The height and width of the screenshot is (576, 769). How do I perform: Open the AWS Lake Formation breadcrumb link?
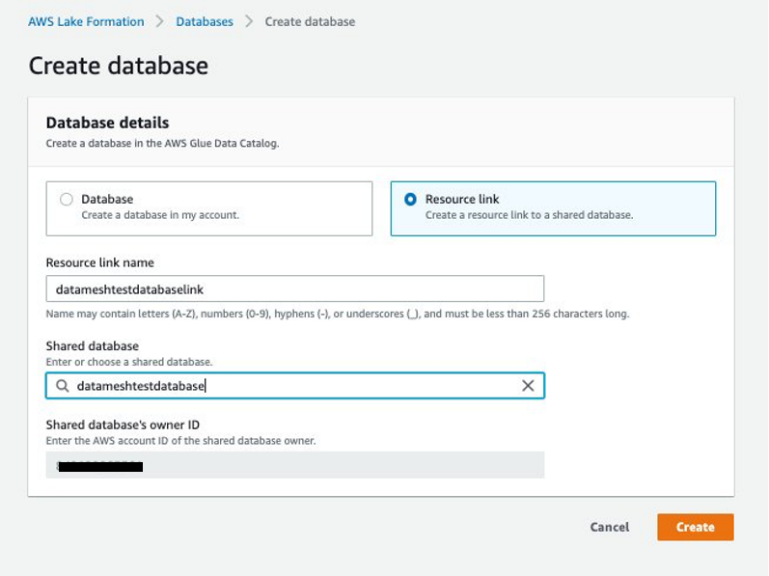tap(86, 22)
